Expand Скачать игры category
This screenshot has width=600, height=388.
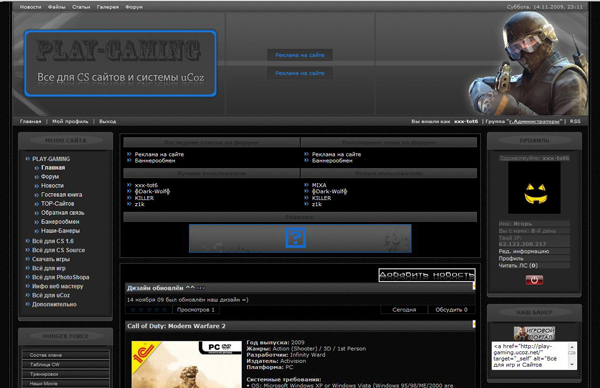point(51,259)
